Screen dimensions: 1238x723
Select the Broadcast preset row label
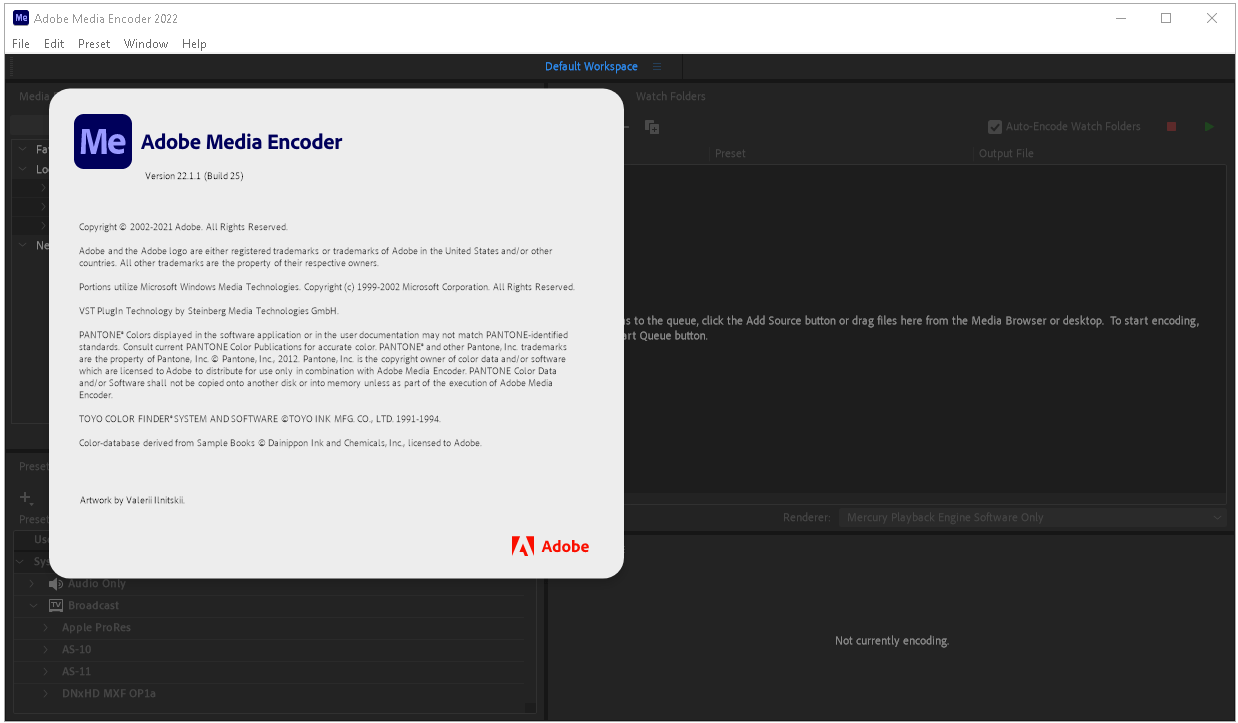[x=94, y=606]
